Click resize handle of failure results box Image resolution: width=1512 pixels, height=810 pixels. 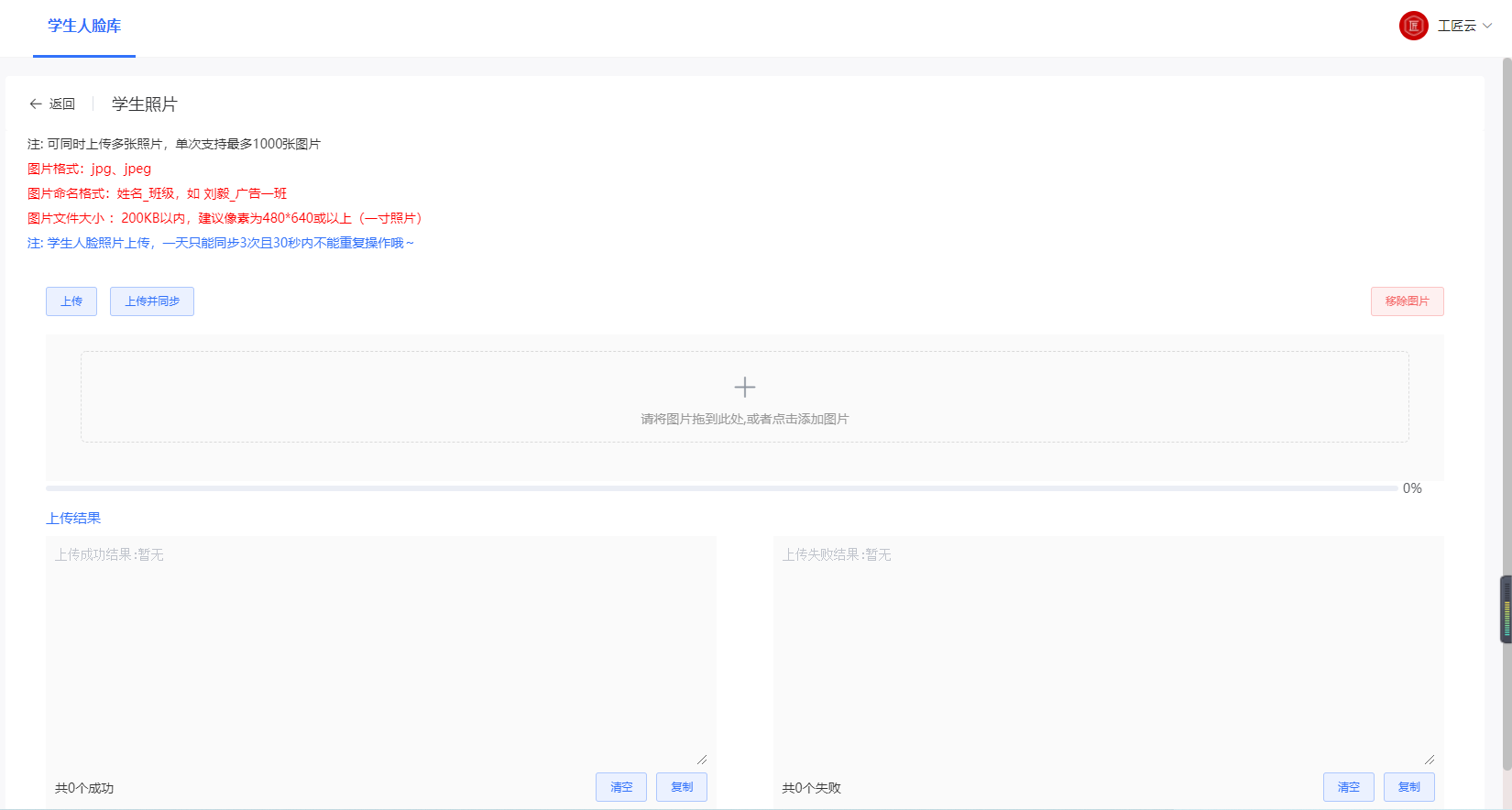click(1429, 759)
